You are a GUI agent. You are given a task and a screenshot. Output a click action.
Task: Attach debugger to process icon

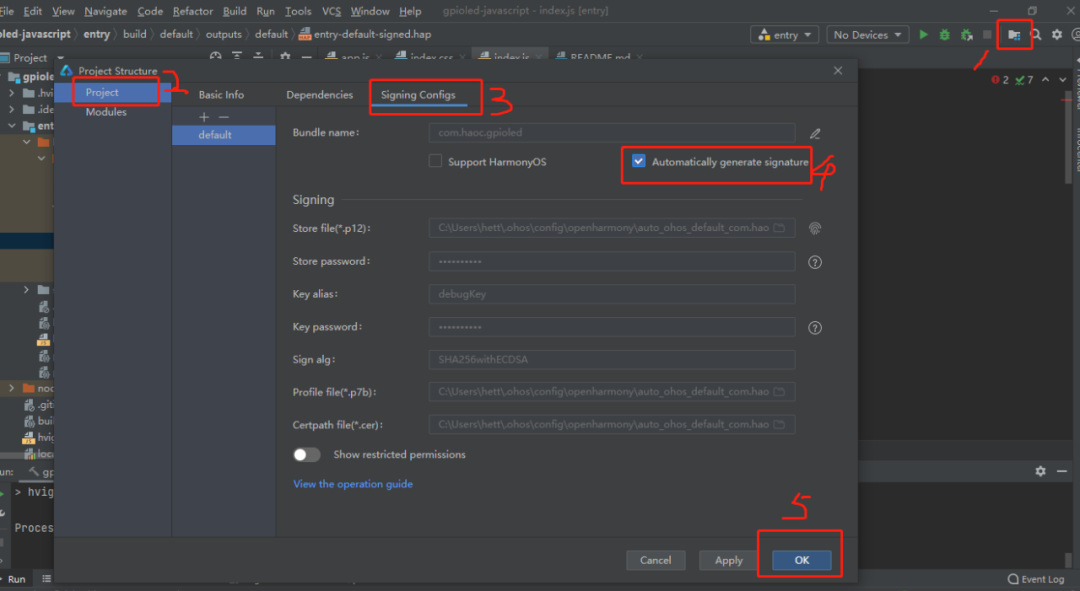[x=967, y=34]
